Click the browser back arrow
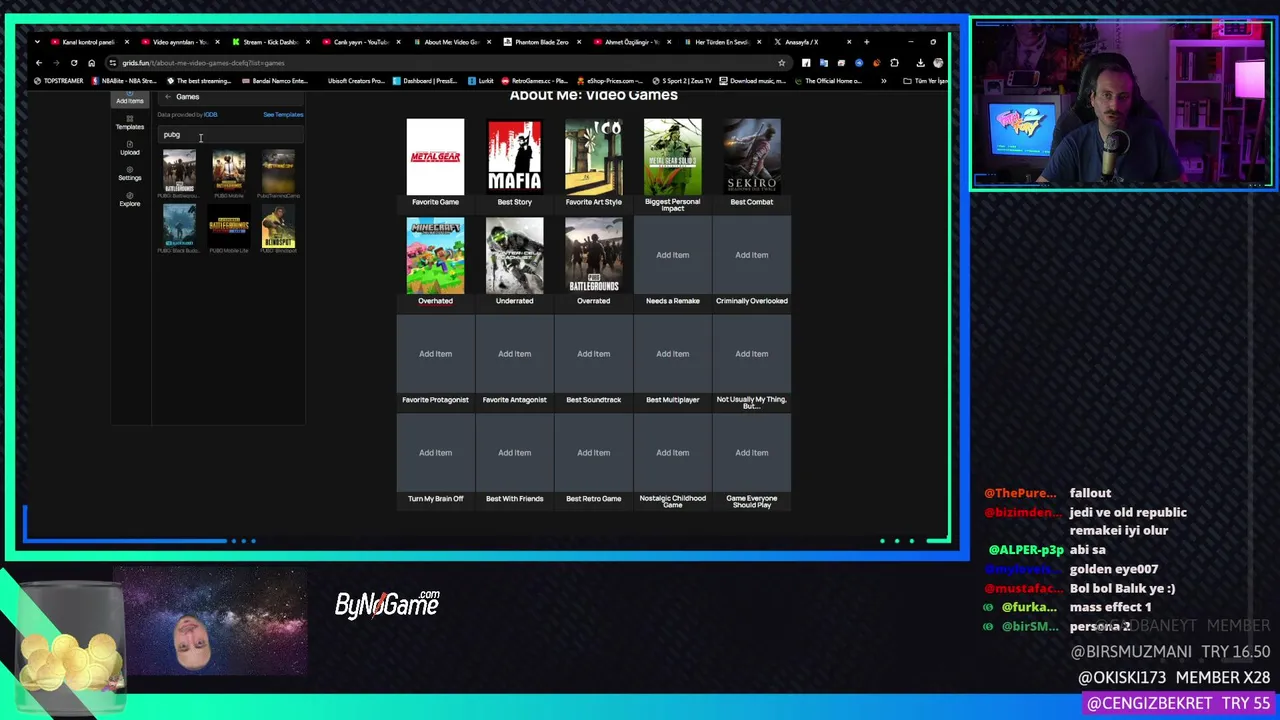1280x720 pixels. [39, 63]
